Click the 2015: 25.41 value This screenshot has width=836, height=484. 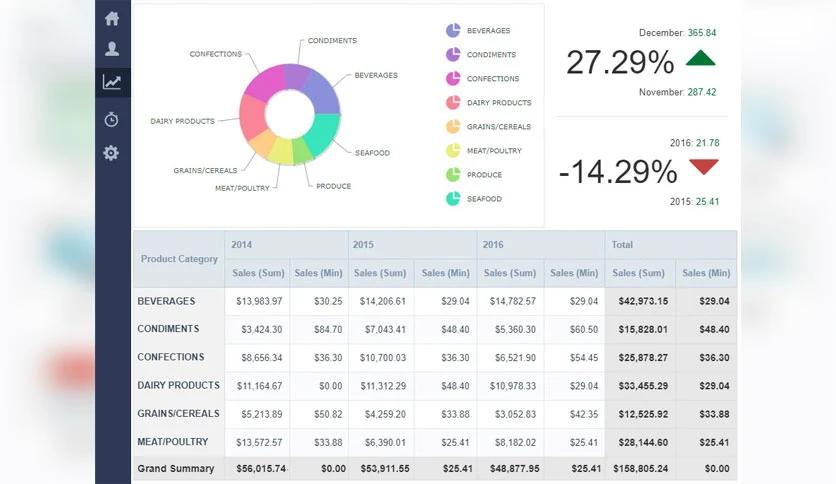click(695, 201)
